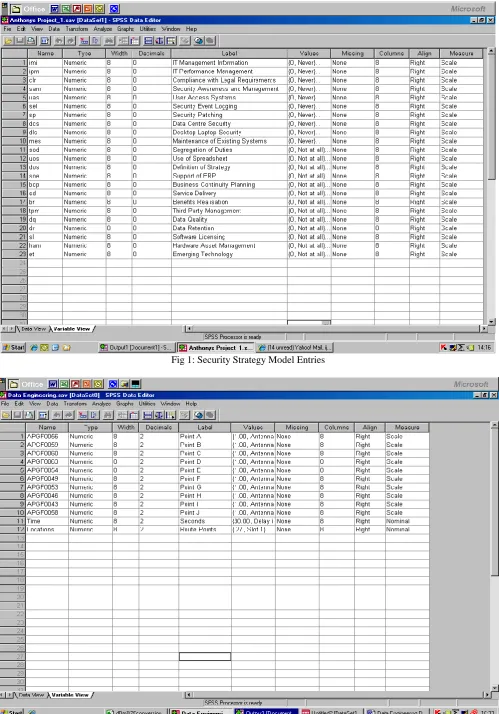Click Save icon in Anthonys Project window toolbar

[x=20, y=41]
